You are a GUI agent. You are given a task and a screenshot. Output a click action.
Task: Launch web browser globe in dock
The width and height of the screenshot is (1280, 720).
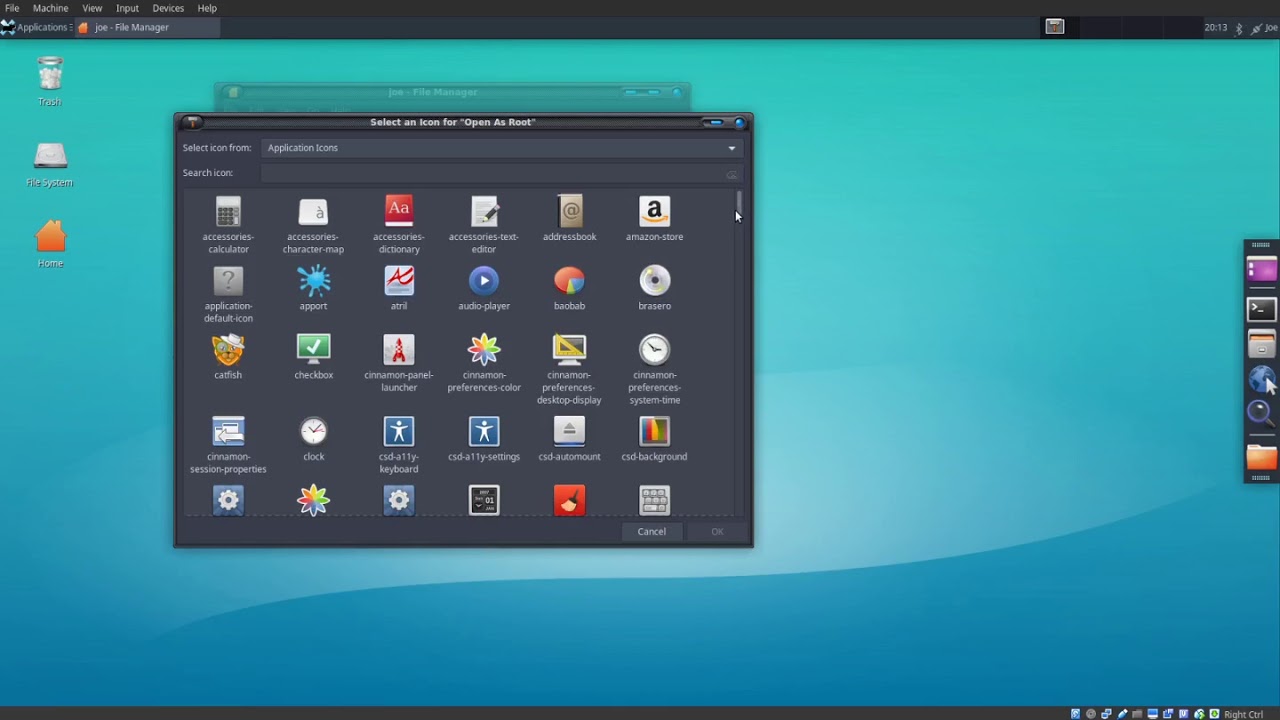pyautogui.click(x=1262, y=380)
